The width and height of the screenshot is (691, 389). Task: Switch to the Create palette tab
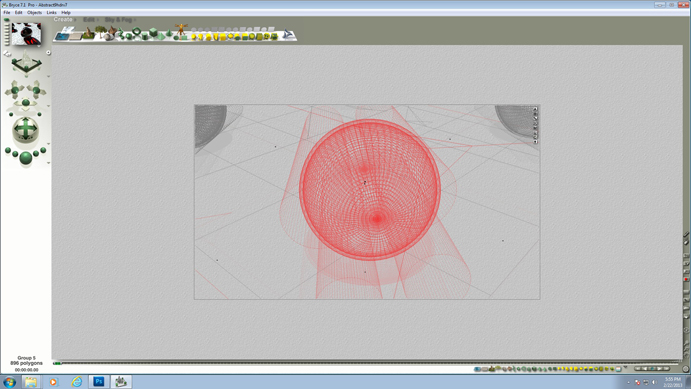click(x=63, y=19)
